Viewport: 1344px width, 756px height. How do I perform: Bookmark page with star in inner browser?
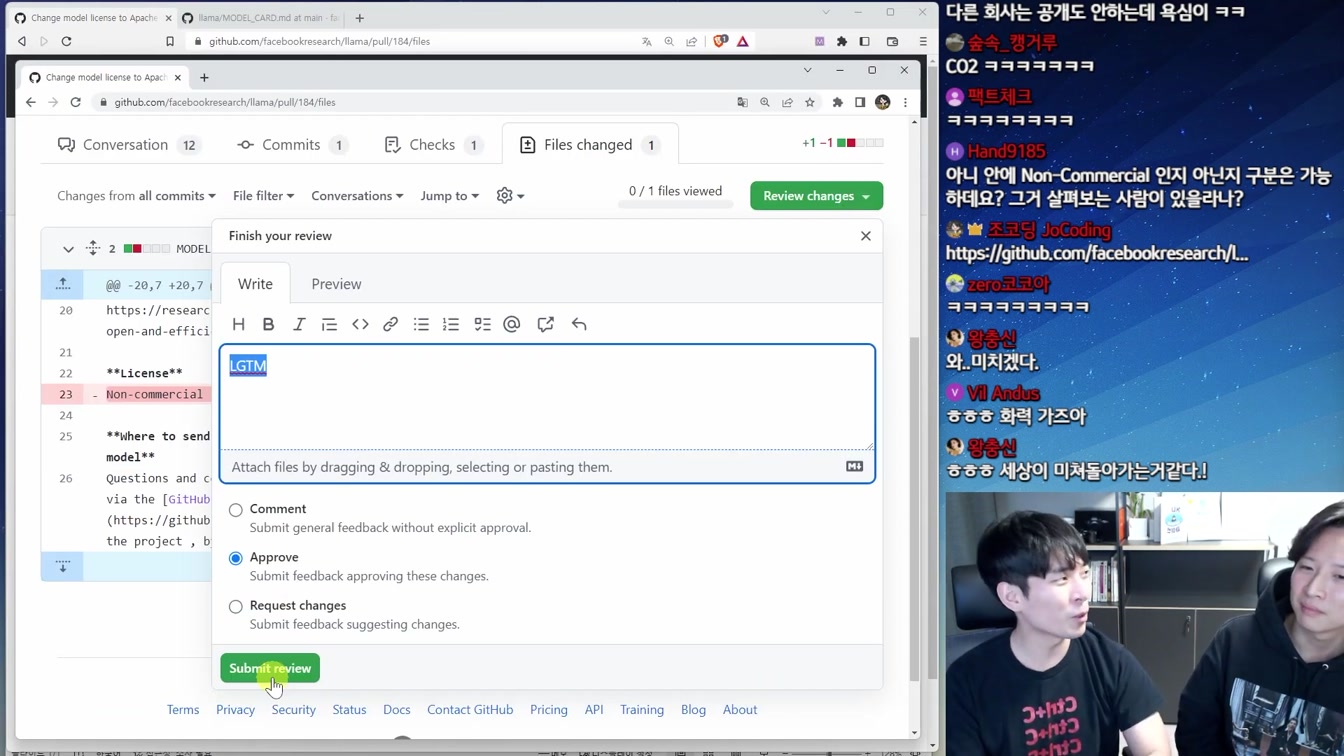tap(810, 102)
